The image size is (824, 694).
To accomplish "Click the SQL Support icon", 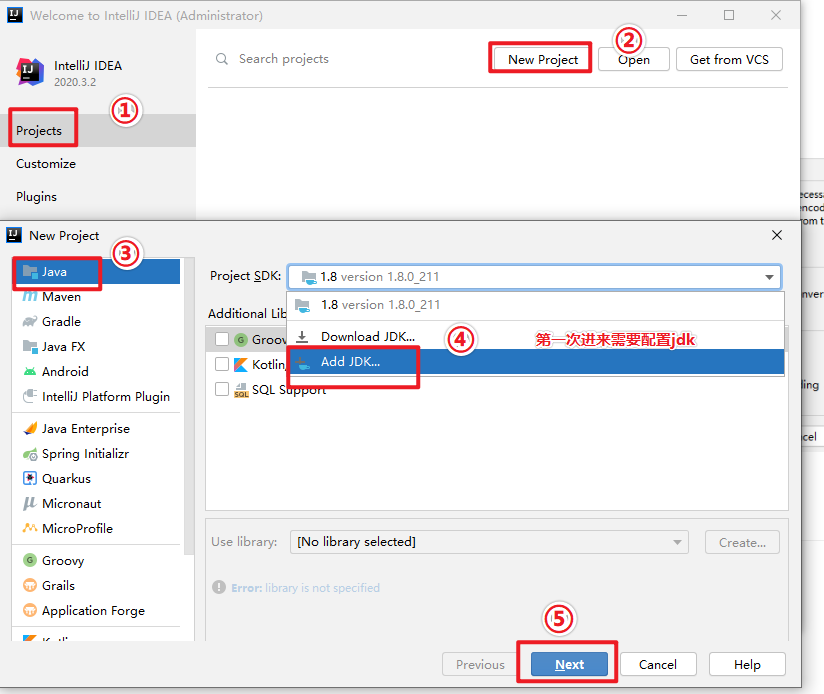I will point(241,390).
